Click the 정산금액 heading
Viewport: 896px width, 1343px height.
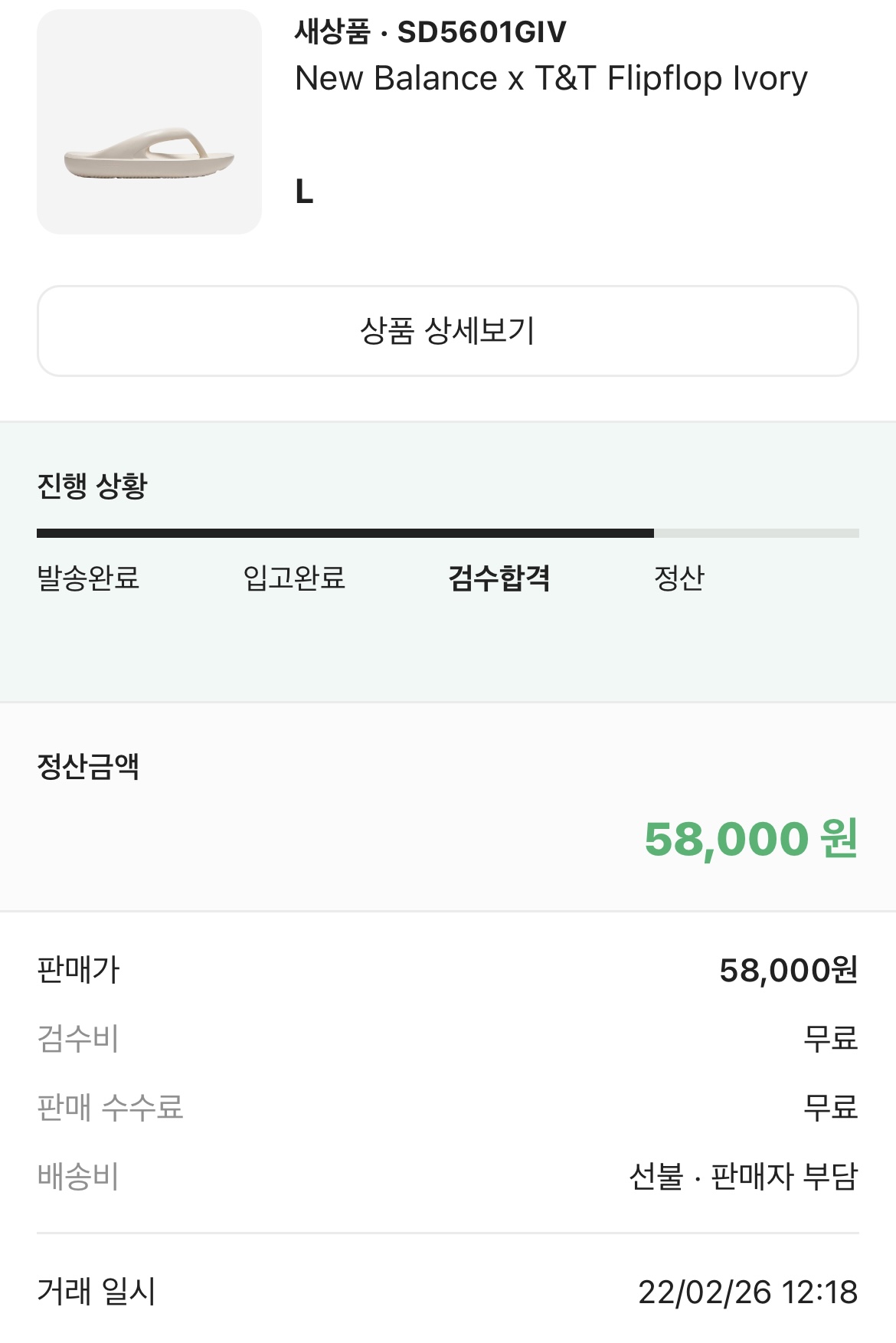point(88,766)
